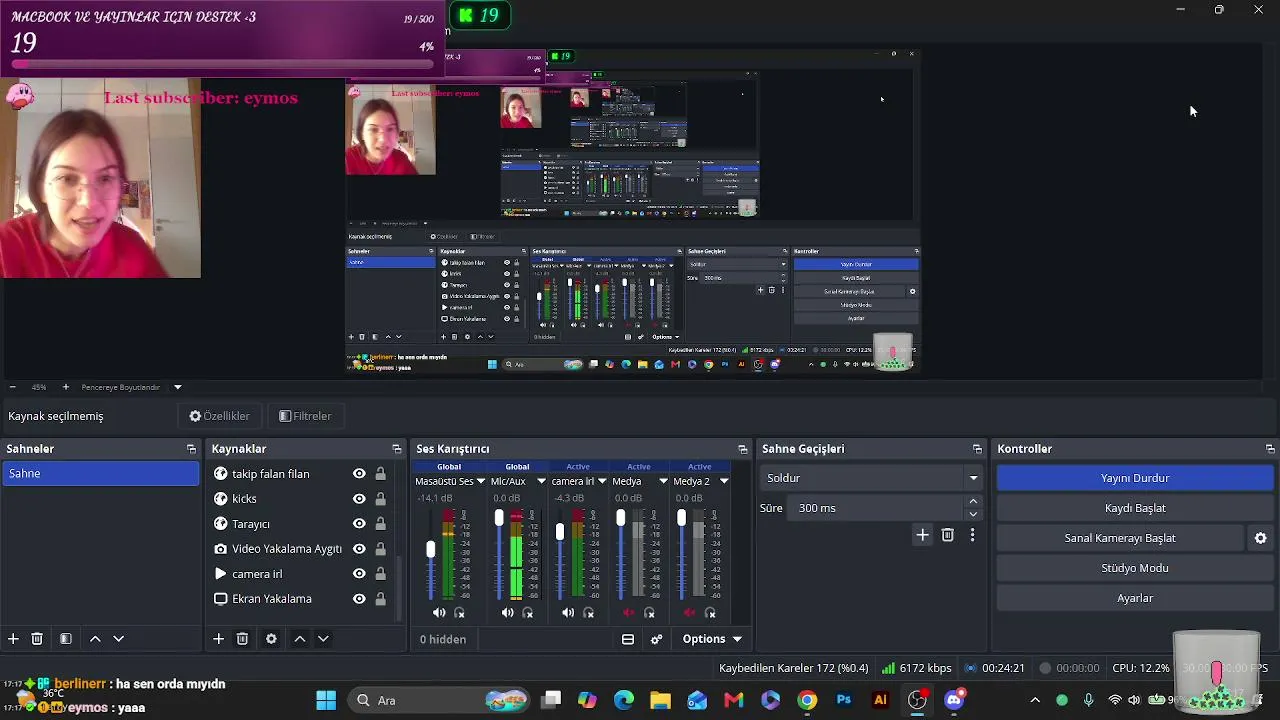Toggle visibility of Tarayıcı source
Viewport: 1280px width, 720px height.
pyautogui.click(x=359, y=524)
